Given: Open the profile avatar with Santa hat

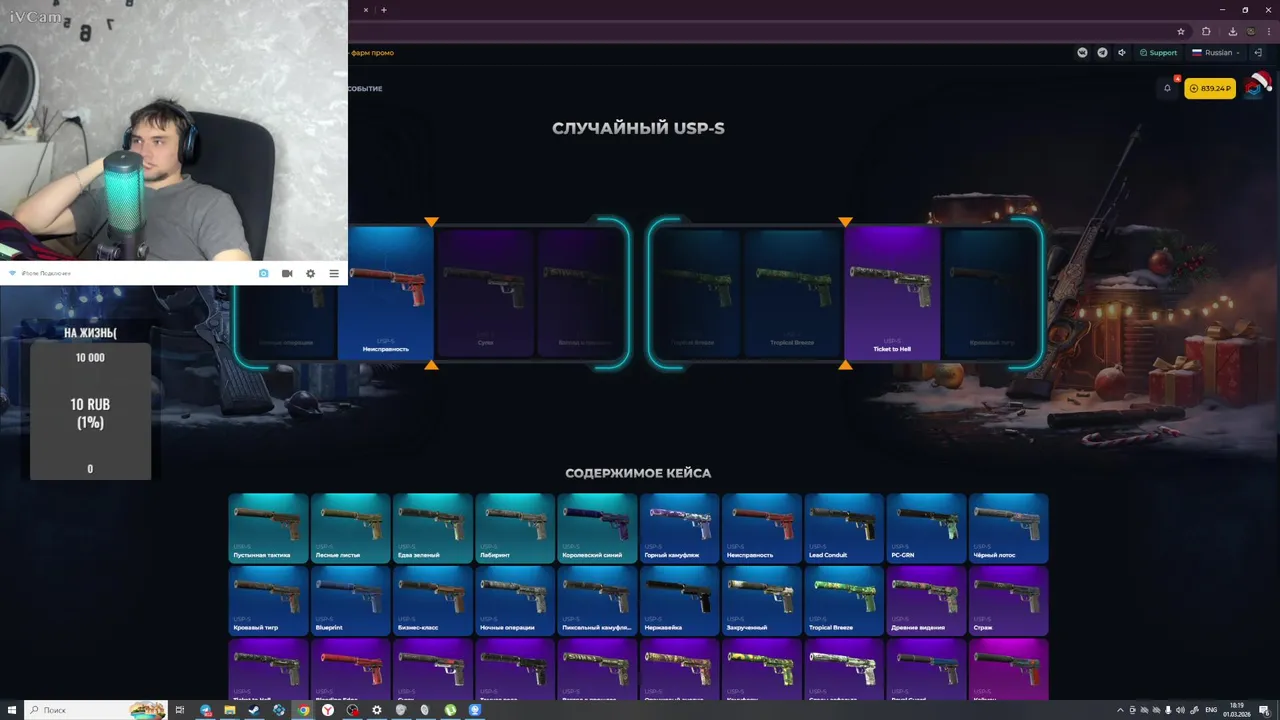Looking at the screenshot, I should click(x=1256, y=87).
